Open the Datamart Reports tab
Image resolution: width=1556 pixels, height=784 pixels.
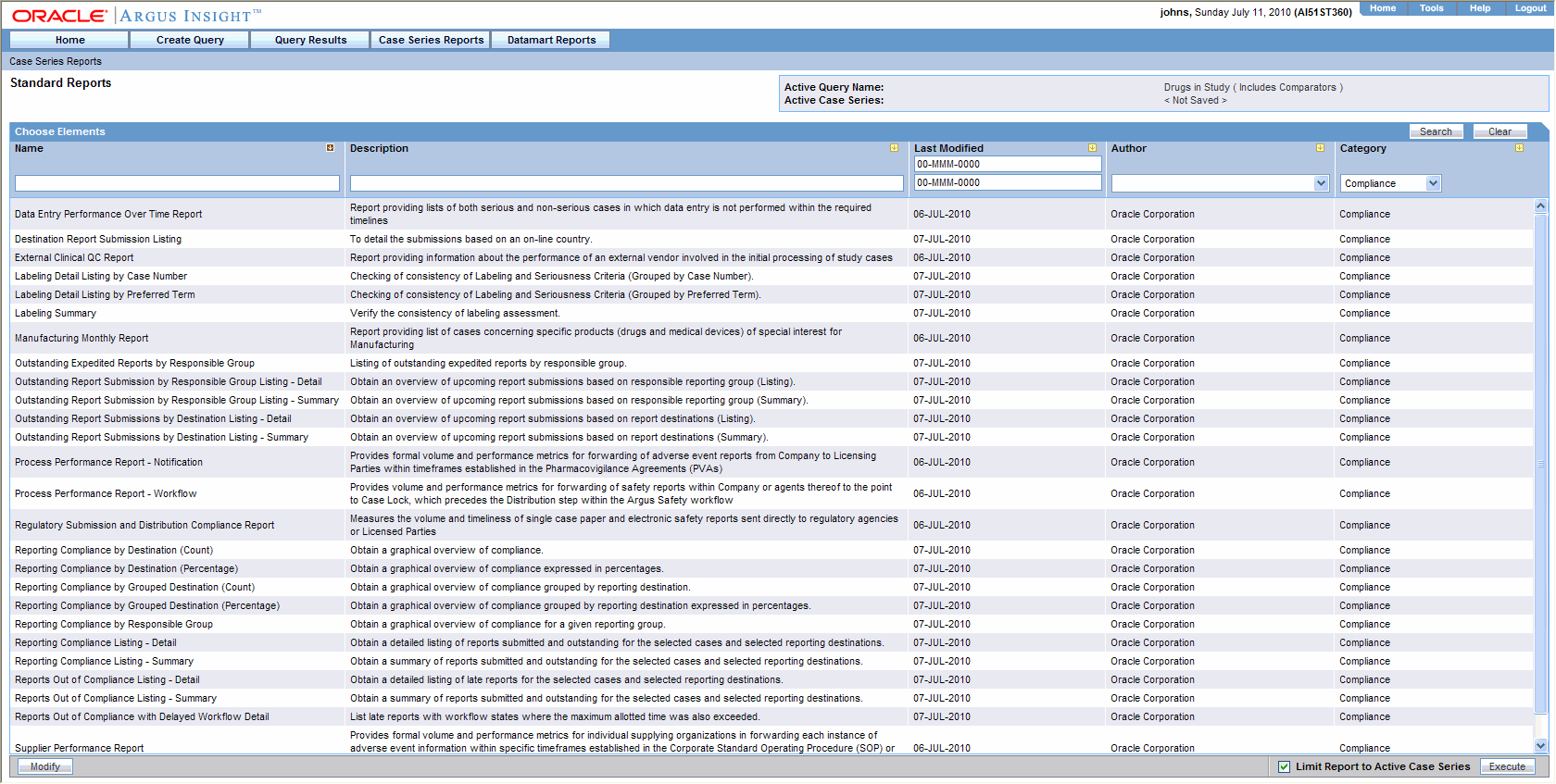(551, 40)
